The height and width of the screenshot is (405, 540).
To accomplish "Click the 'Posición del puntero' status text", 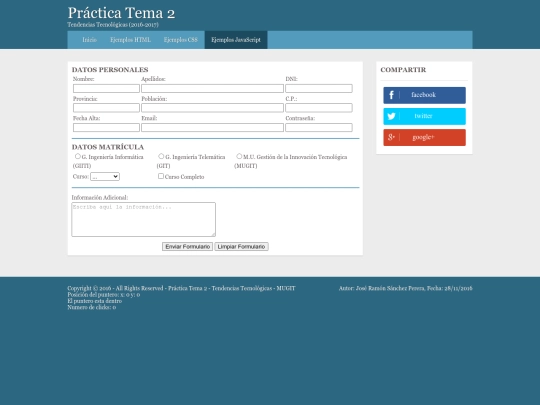I will click(104, 295).
